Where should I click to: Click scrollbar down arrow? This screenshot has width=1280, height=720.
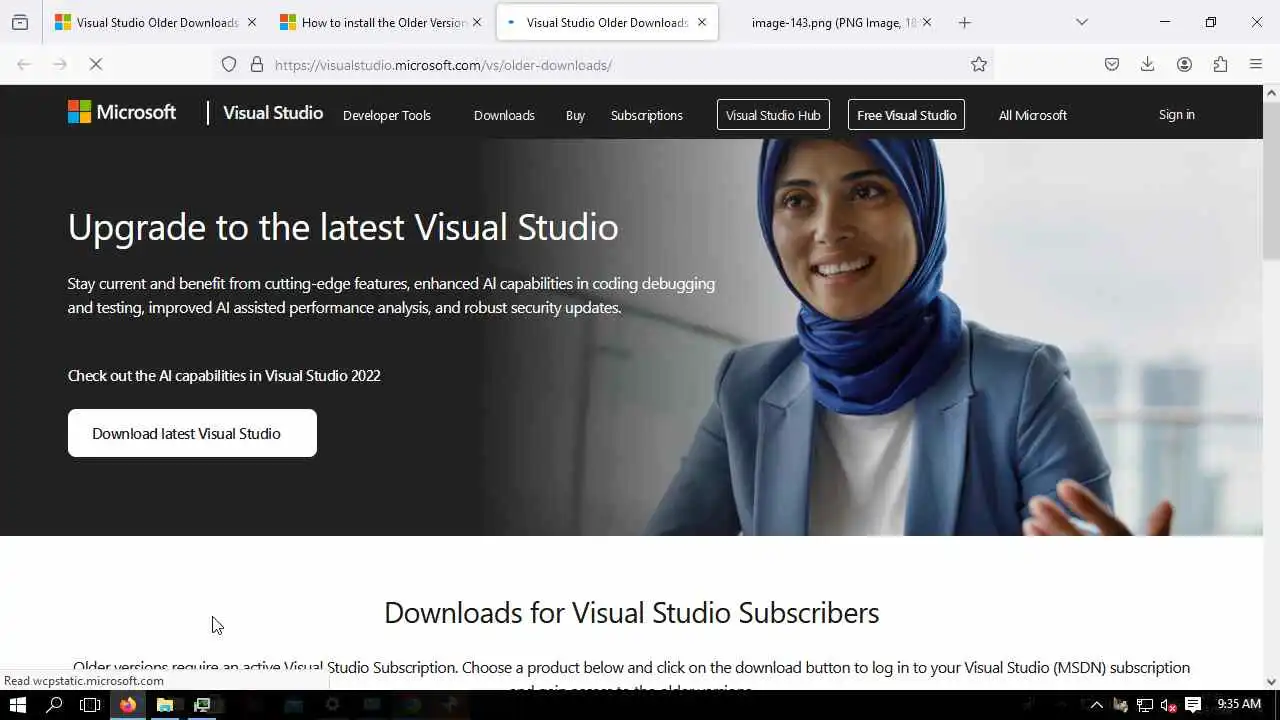pyautogui.click(x=1272, y=681)
